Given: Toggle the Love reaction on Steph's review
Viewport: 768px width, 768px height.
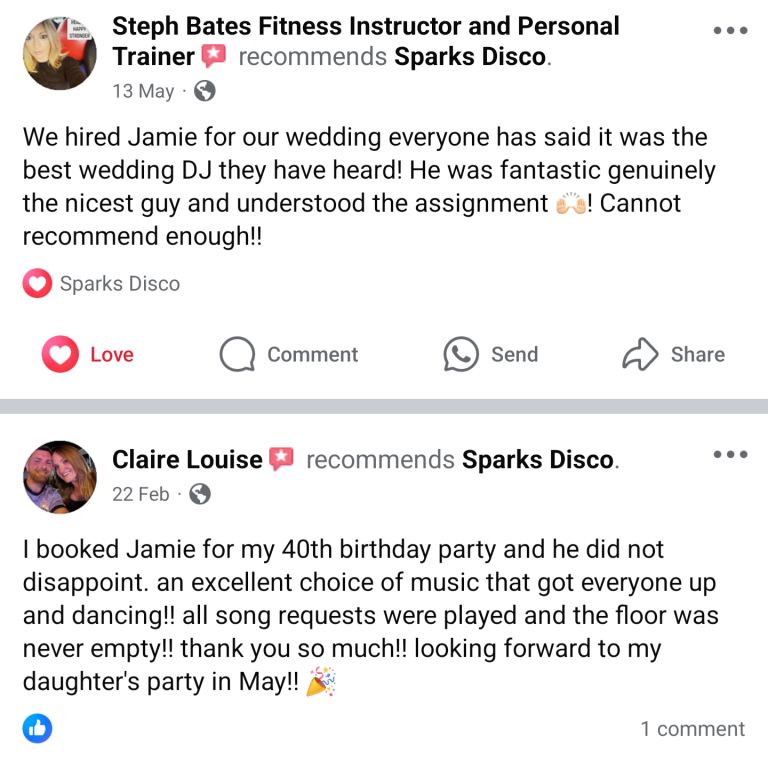Looking at the screenshot, I should [88, 354].
